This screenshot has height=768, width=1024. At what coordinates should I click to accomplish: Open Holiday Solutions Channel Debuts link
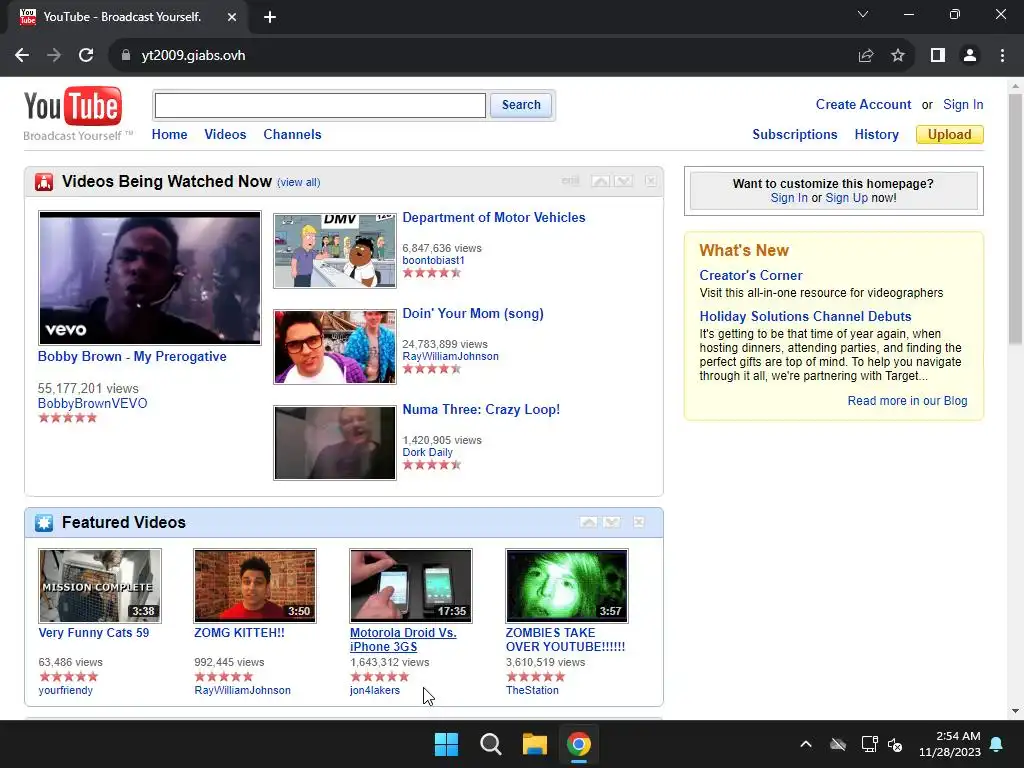pos(805,317)
